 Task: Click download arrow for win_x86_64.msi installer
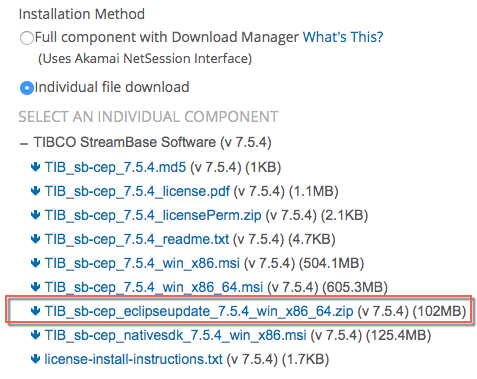pos(35,287)
